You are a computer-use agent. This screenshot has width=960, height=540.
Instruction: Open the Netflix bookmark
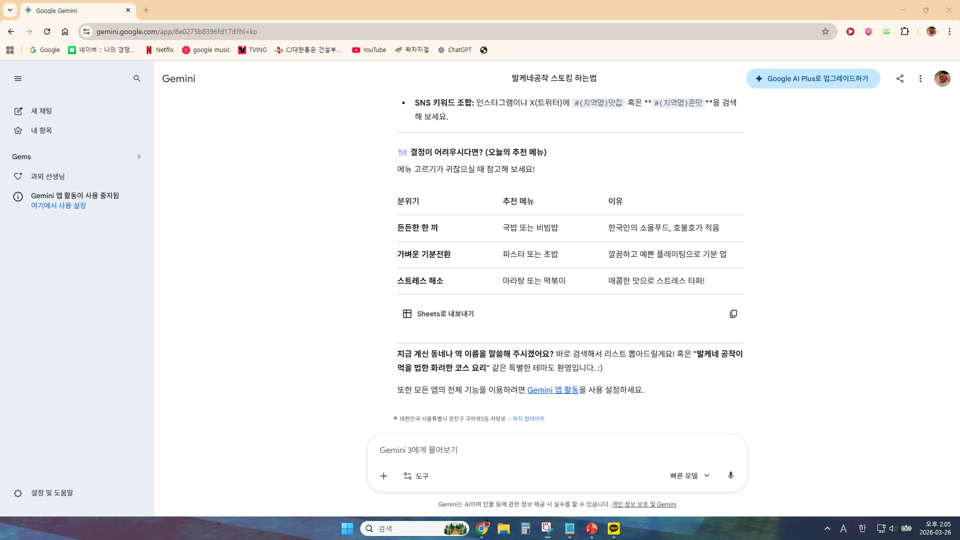click(159, 50)
